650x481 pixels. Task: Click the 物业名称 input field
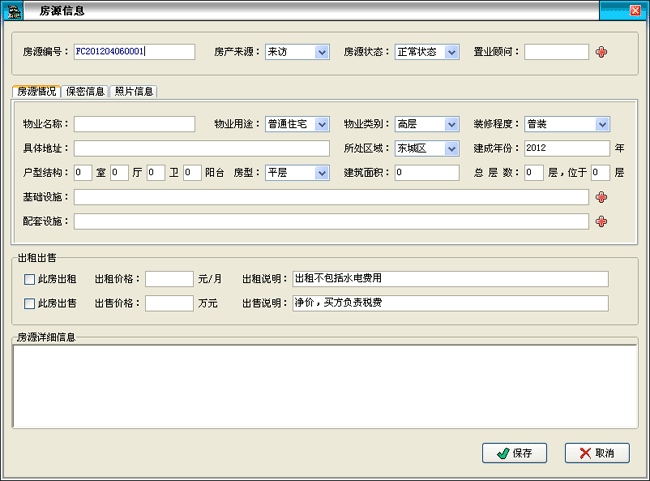[x=134, y=124]
